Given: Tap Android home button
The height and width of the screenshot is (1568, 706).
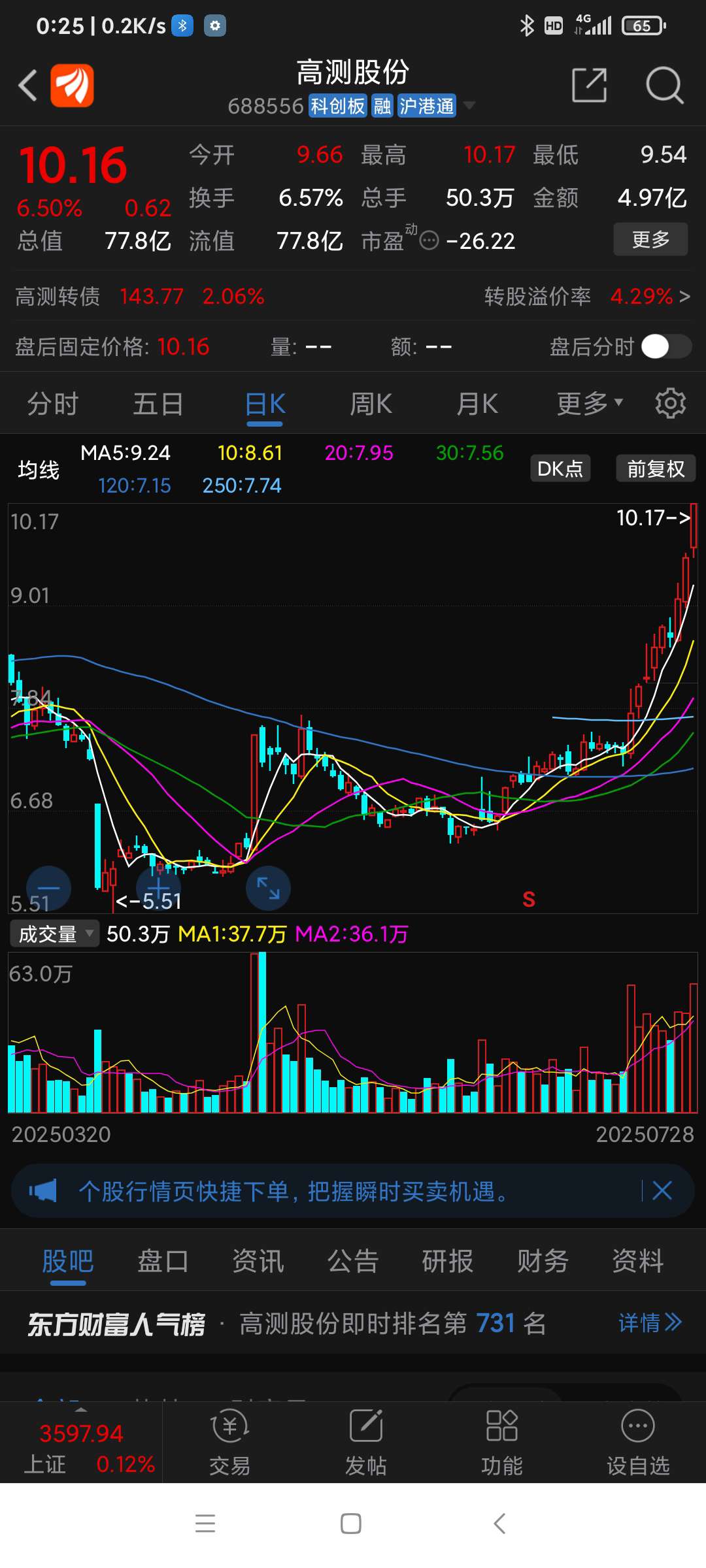Looking at the screenshot, I should 351,1524.
